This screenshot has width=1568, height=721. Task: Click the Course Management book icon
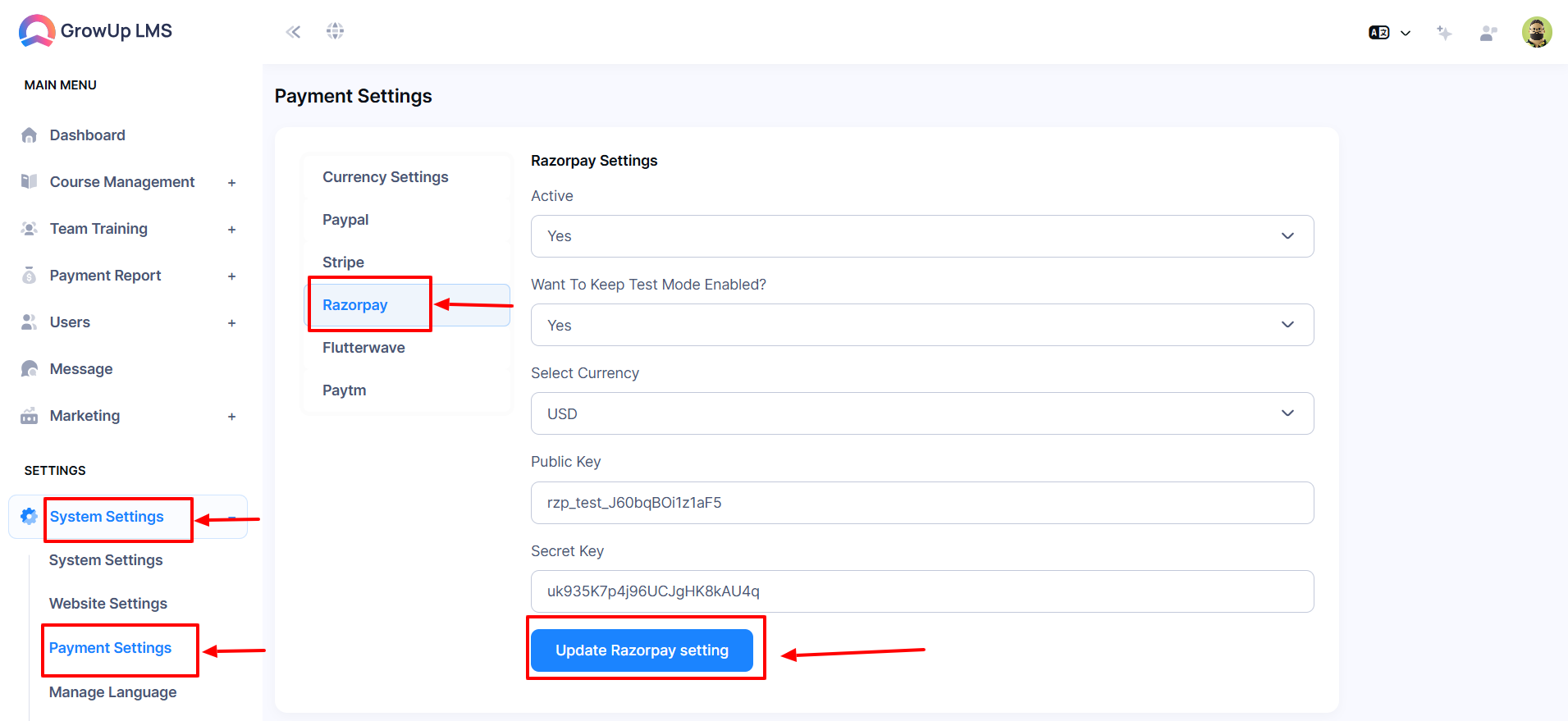click(x=30, y=181)
